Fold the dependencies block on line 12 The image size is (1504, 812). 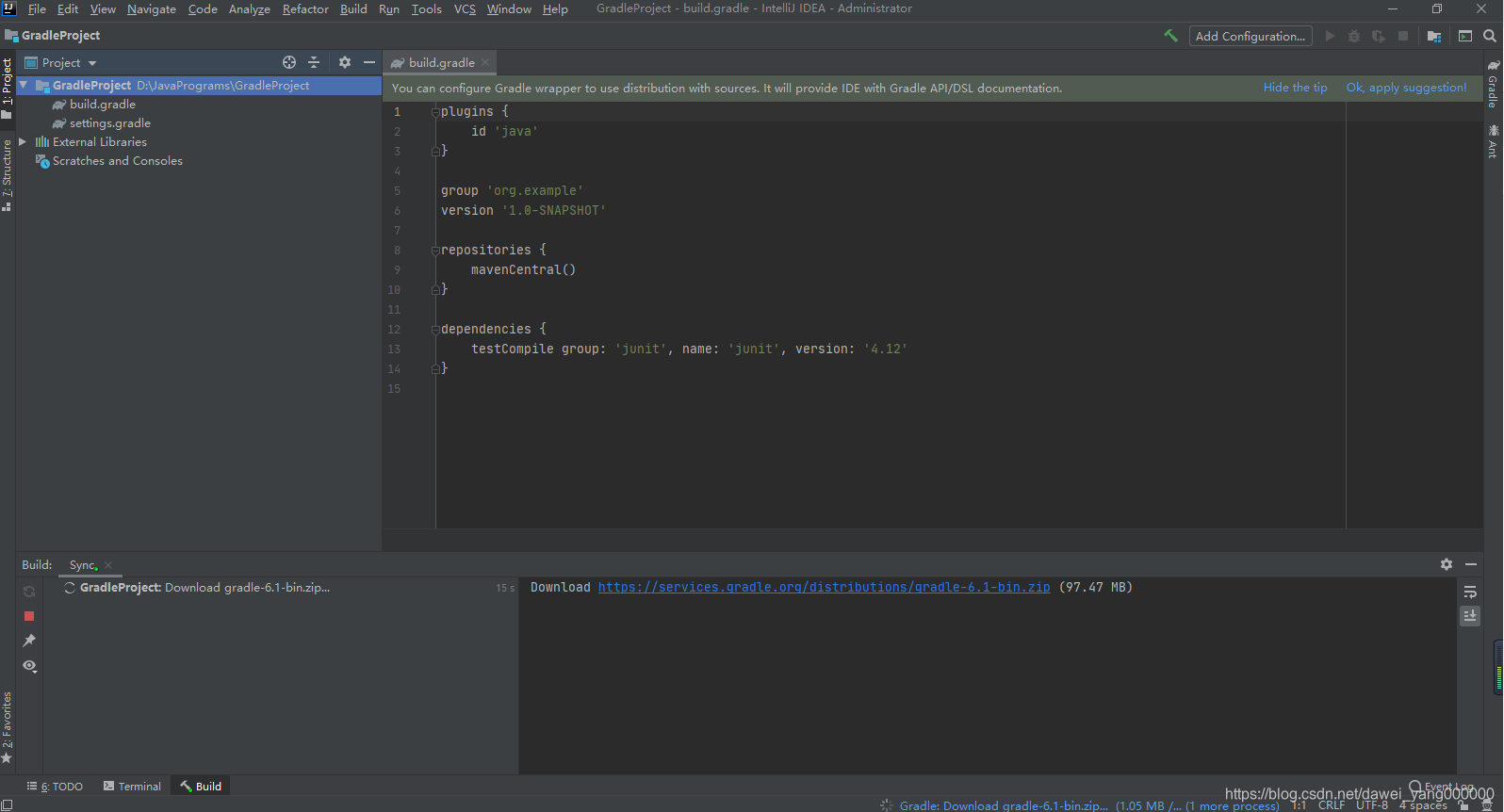coord(435,329)
